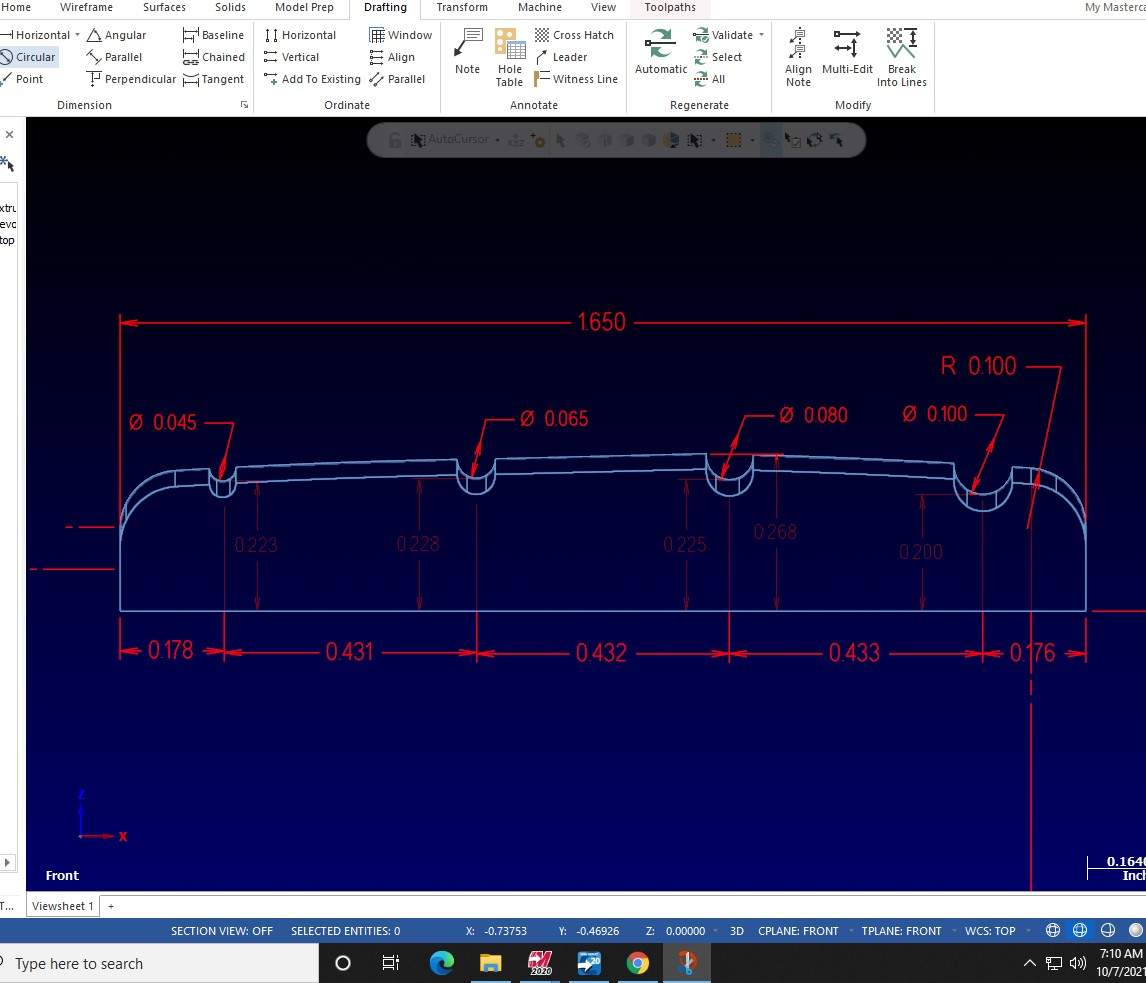Open Google Chrome from taskbar
The image size is (1146, 983).
click(x=638, y=963)
